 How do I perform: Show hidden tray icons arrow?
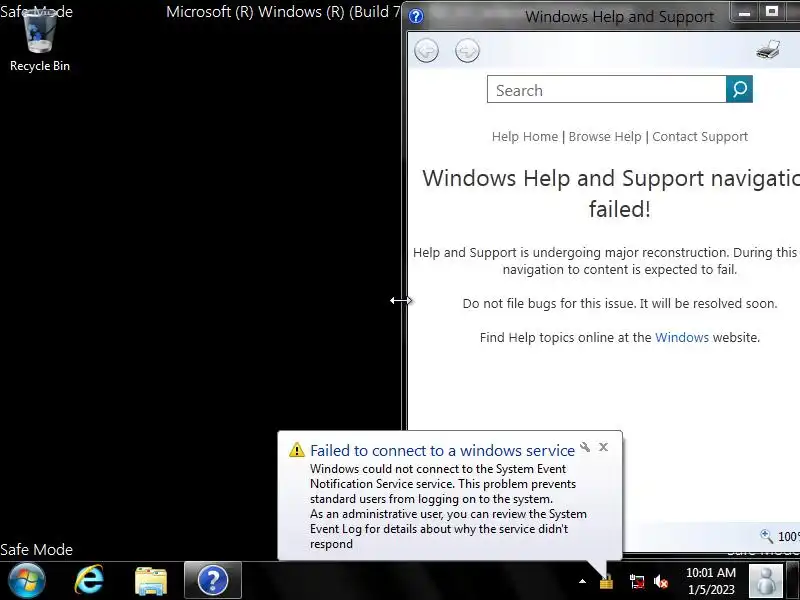582,581
